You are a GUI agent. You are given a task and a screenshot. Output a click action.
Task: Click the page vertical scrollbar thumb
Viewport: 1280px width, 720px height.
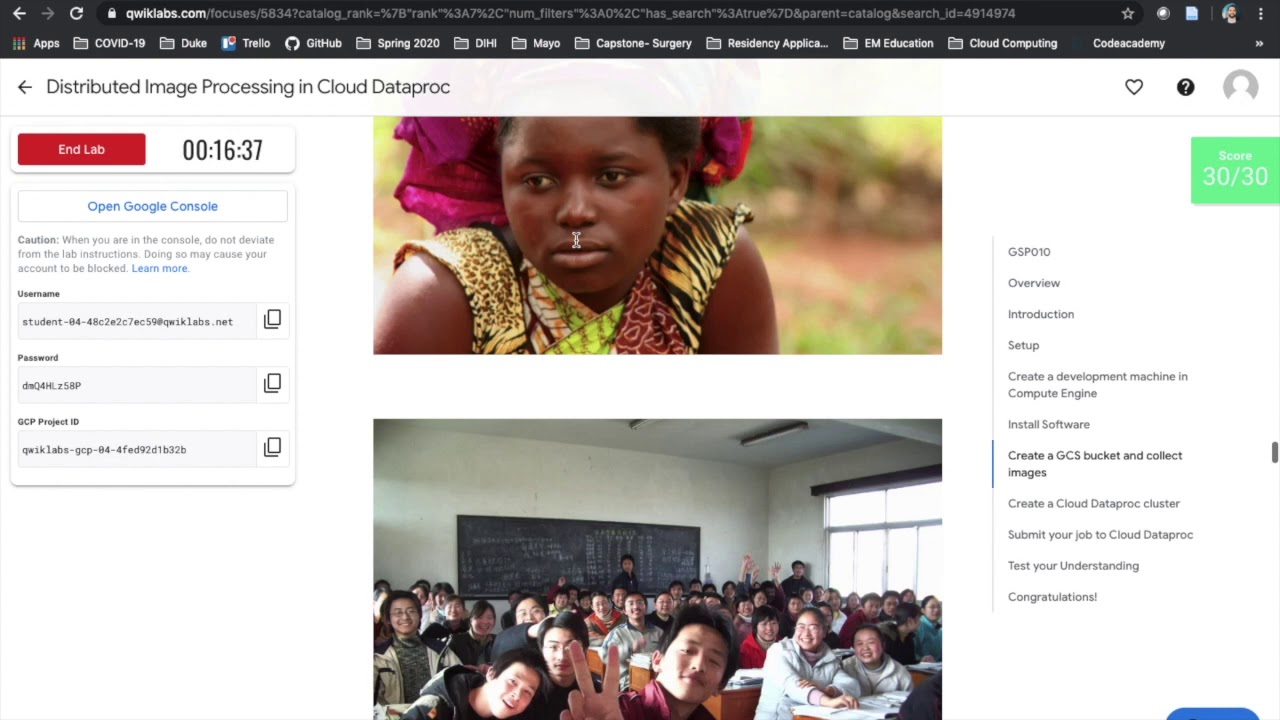click(x=1275, y=452)
